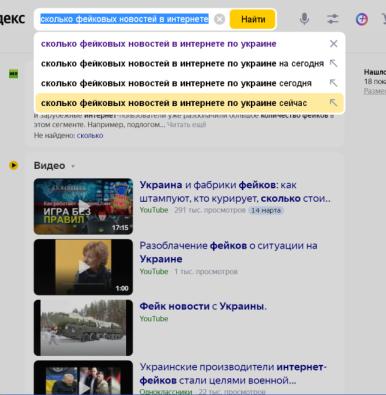Activate voice search microphone icon
Image resolution: width=386 pixels, height=395 pixels.
click(x=304, y=19)
